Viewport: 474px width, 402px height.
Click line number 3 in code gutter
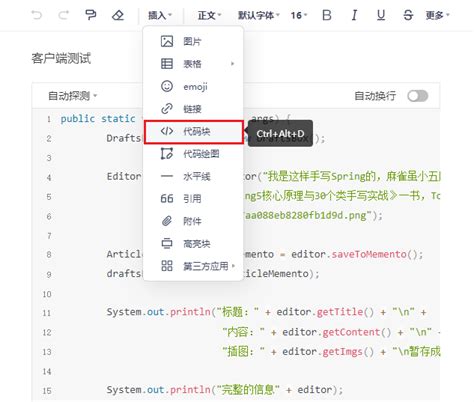[x=49, y=158]
